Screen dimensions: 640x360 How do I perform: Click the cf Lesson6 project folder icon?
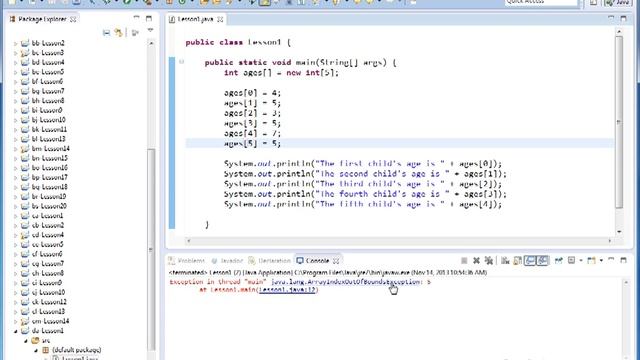pyautogui.click(x=25, y=254)
